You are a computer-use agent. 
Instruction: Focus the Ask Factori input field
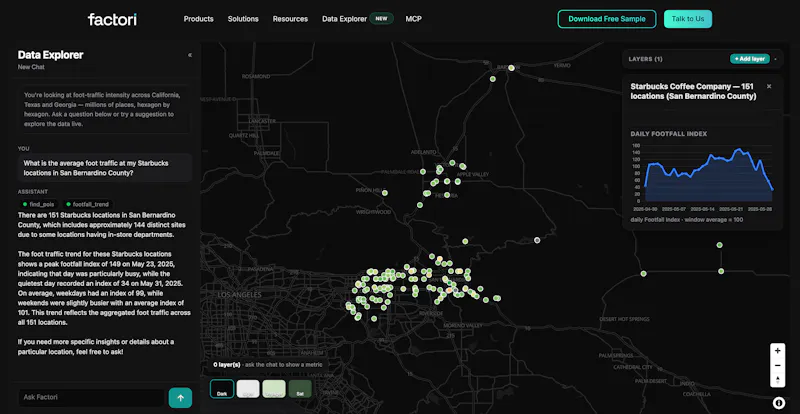pos(92,397)
